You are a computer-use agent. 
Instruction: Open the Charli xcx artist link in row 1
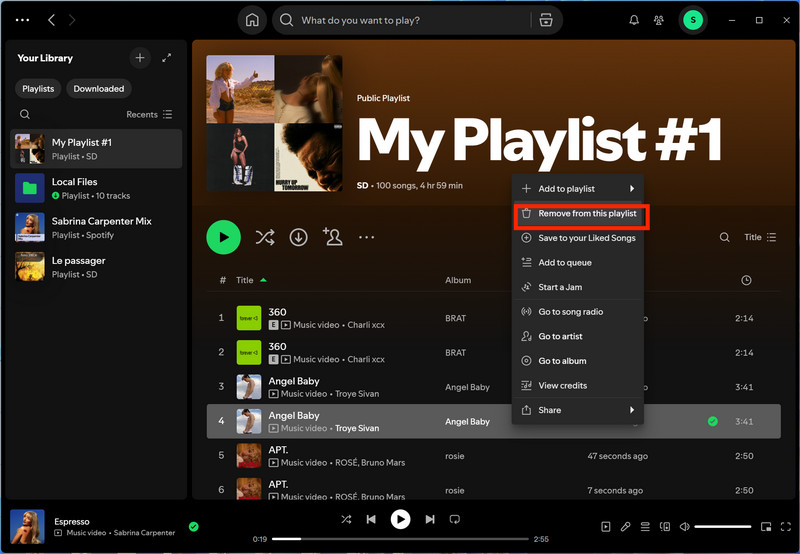pos(366,325)
